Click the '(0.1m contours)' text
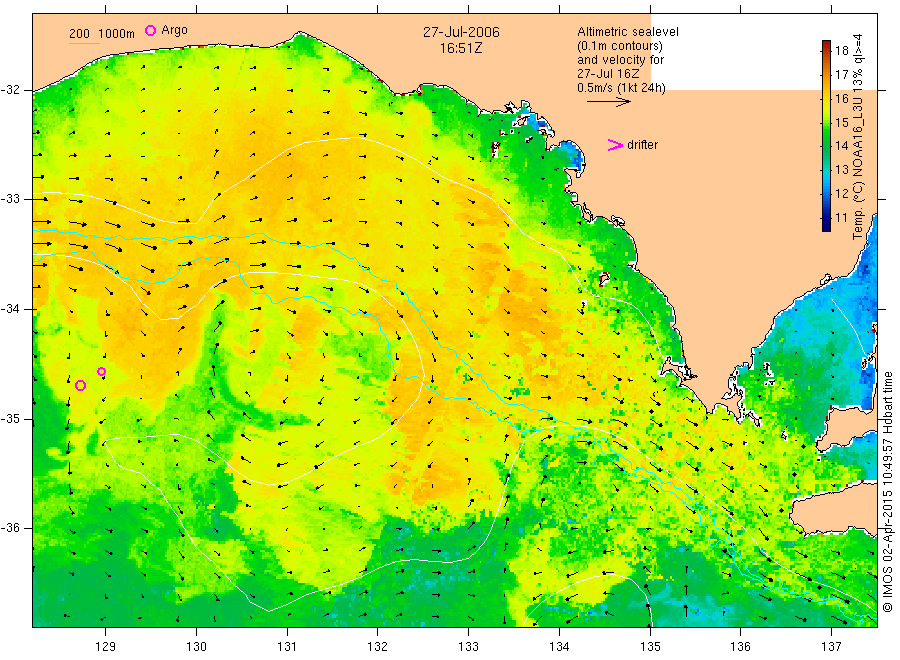Image resolution: width=900 pixels, height=660 pixels. click(620, 46)
